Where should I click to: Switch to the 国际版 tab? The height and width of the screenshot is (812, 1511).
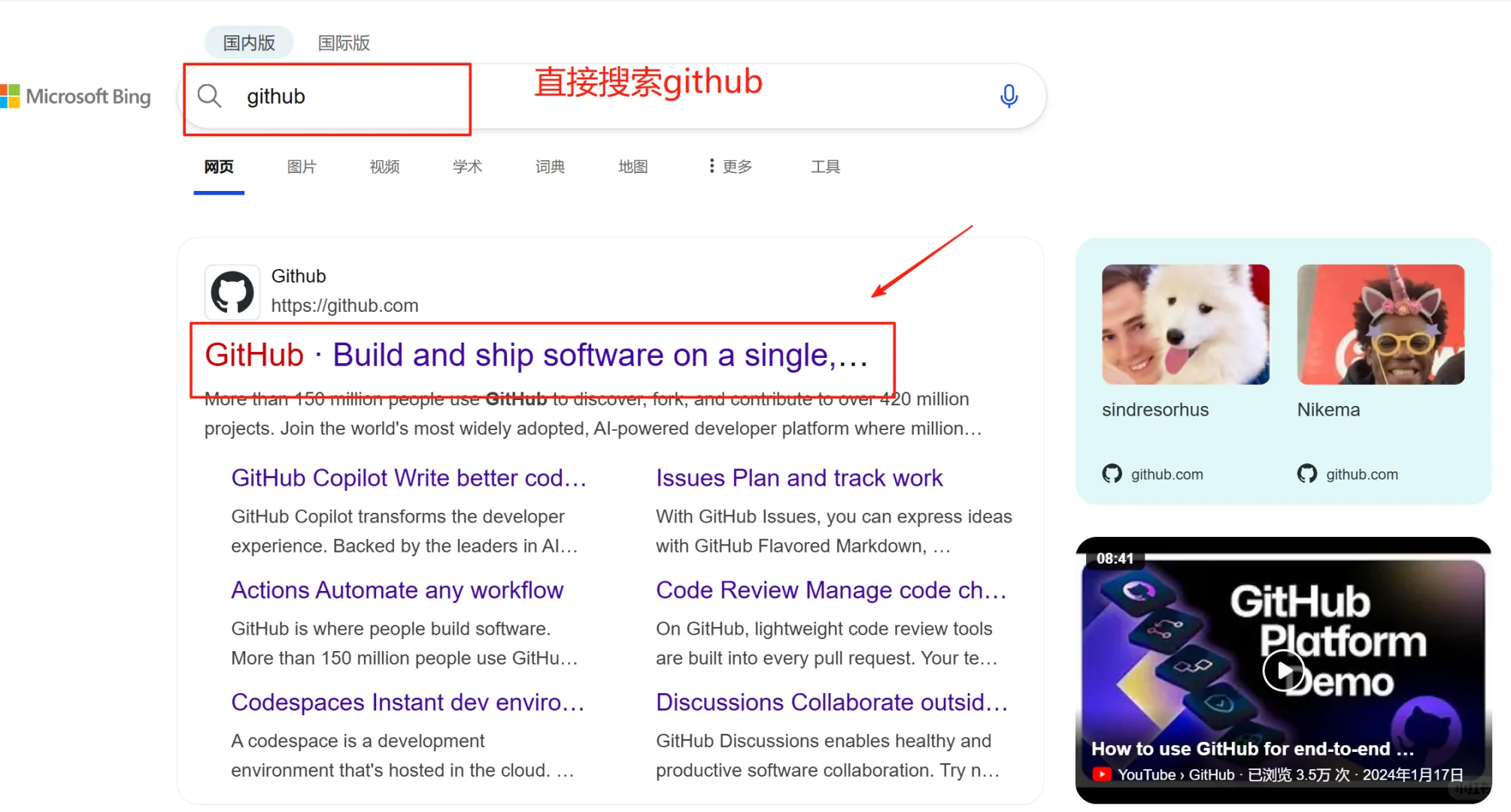tap(344, 42)
